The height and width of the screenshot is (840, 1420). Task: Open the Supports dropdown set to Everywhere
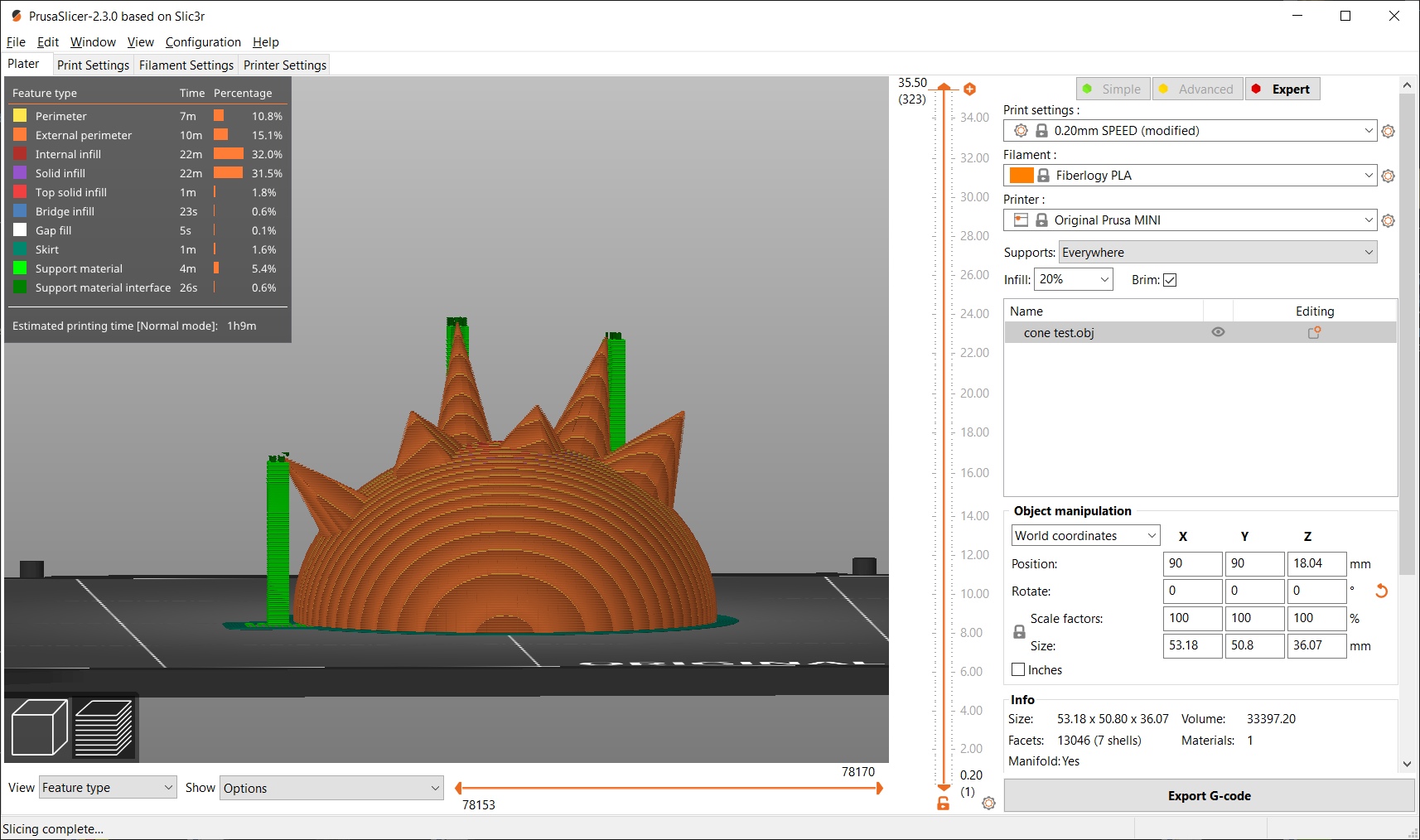1218,253
